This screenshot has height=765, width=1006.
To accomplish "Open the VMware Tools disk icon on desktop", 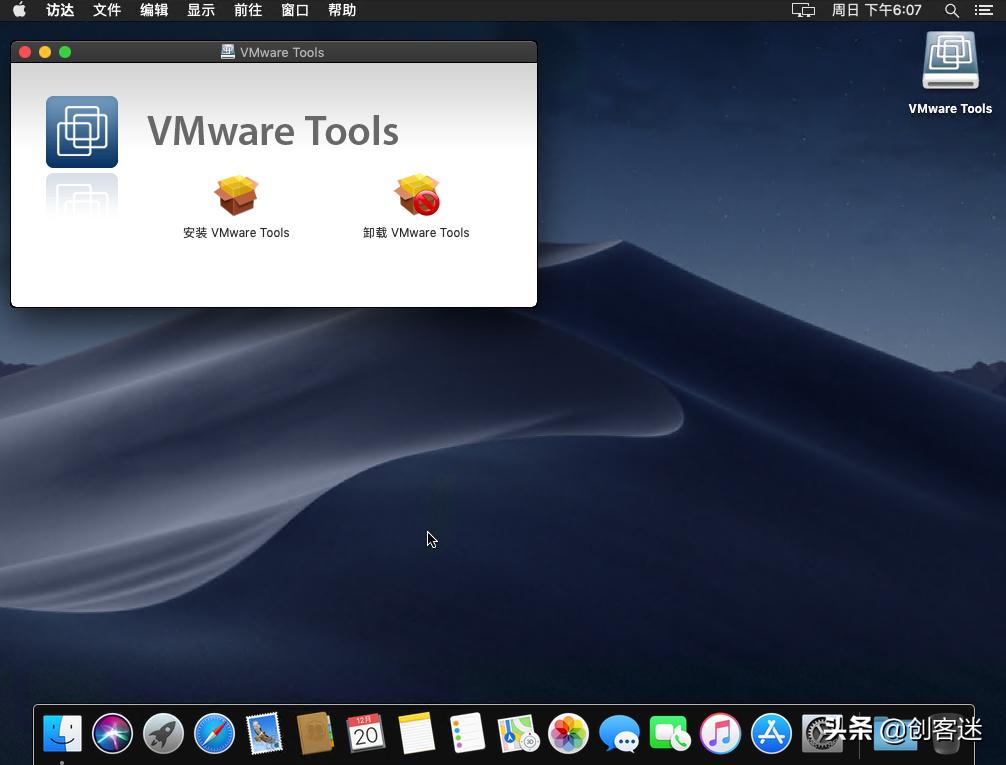I will coord(949,60).
